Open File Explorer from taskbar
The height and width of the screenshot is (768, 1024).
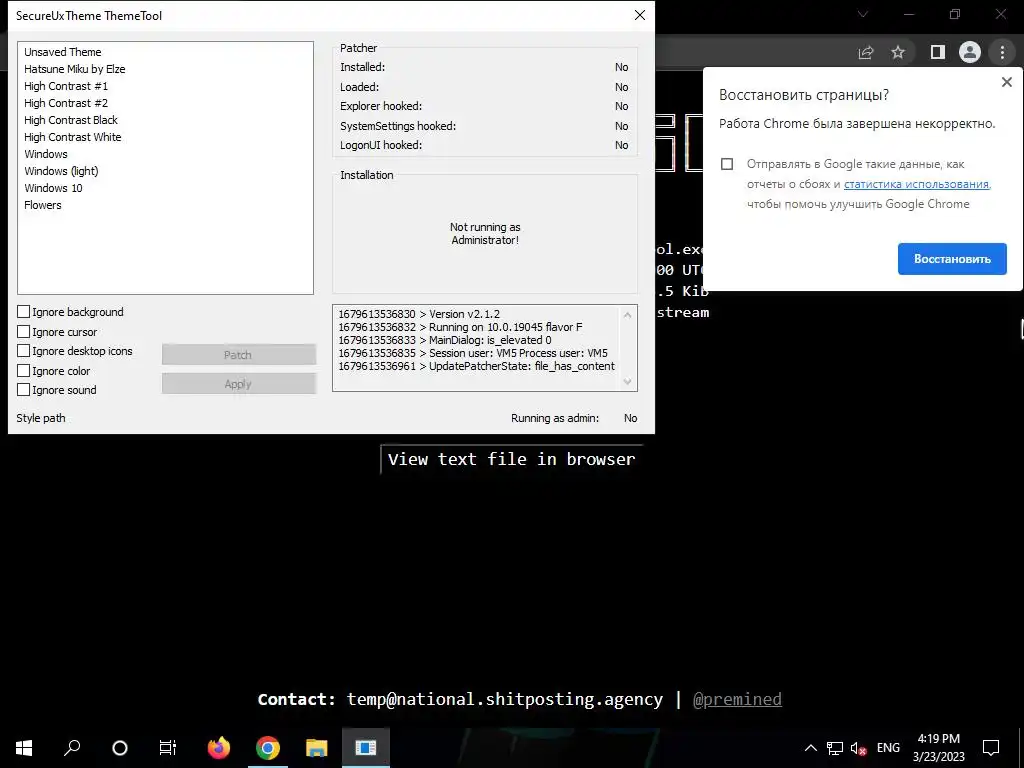click(x=317, y=748)
